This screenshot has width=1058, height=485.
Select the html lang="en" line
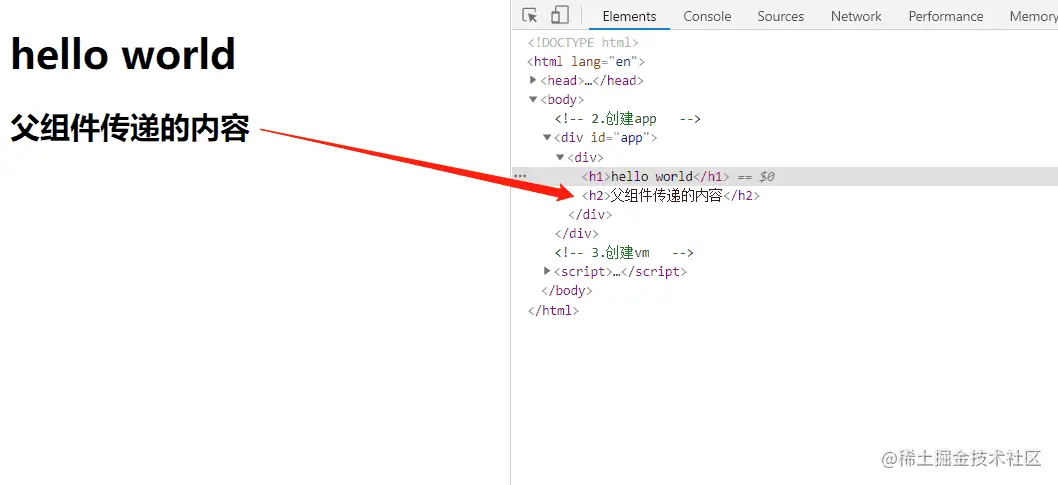coord(586,61)
